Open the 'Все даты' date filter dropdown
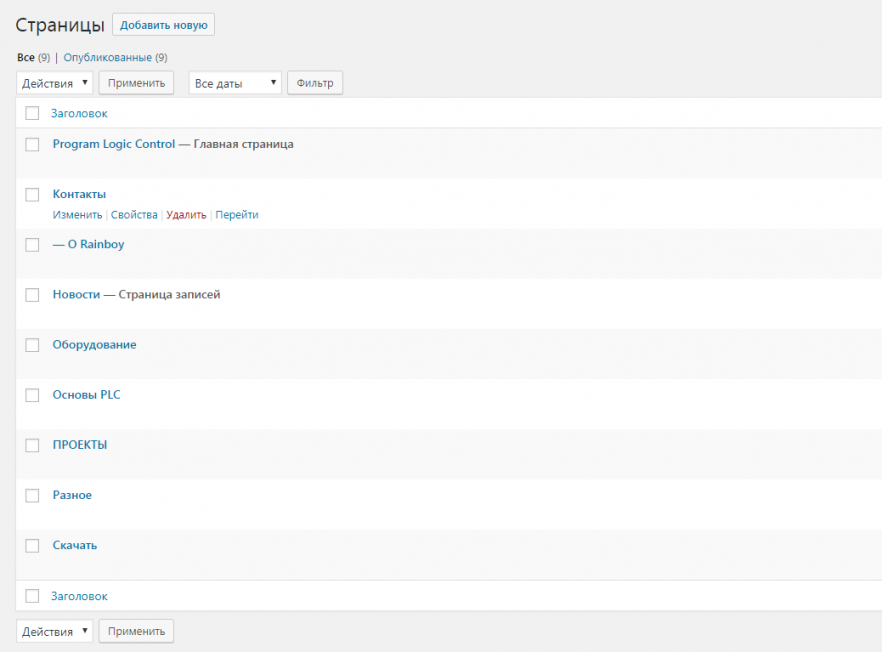This screenshot has width=882, height=652. tap(235, 83)
